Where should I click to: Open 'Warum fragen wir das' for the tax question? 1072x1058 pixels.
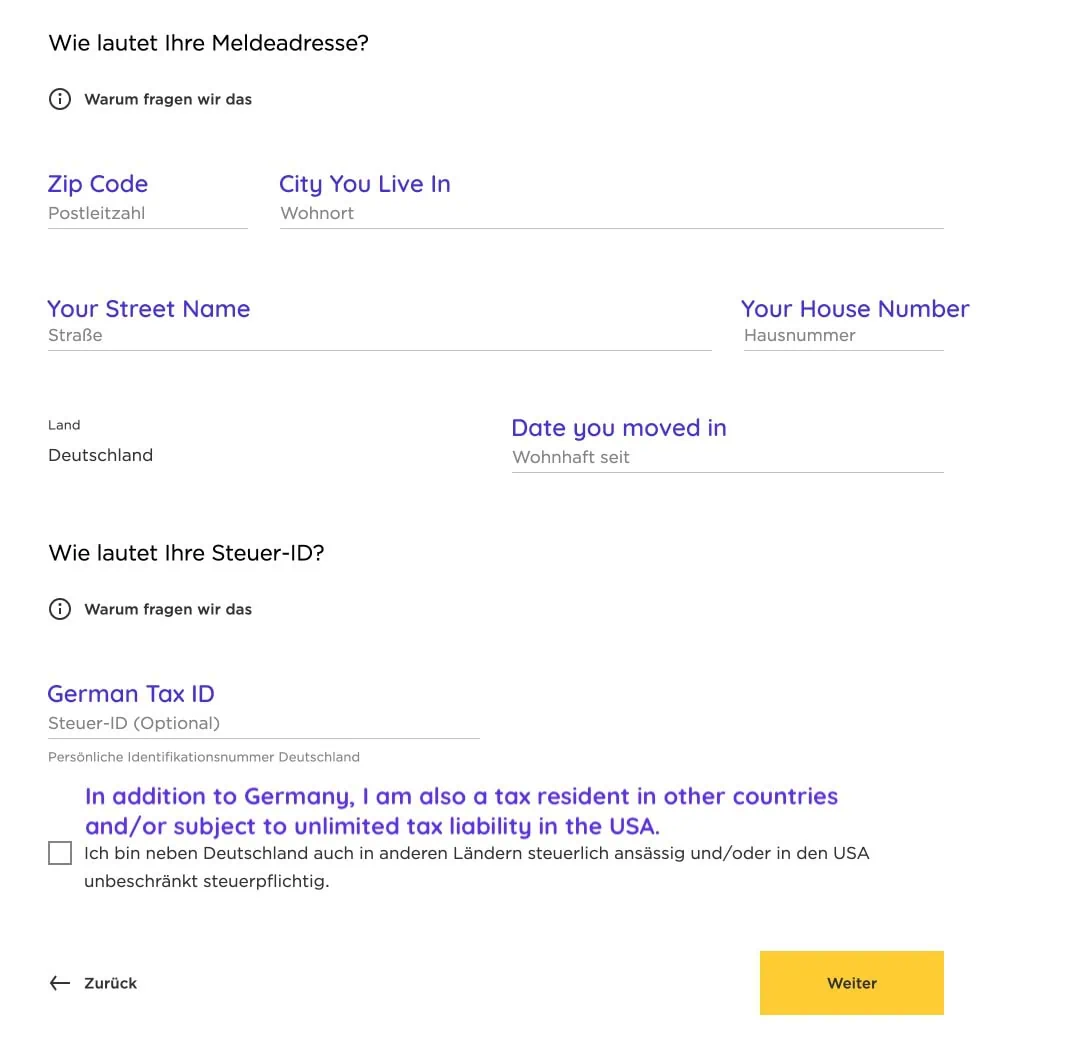pos(168,609)
